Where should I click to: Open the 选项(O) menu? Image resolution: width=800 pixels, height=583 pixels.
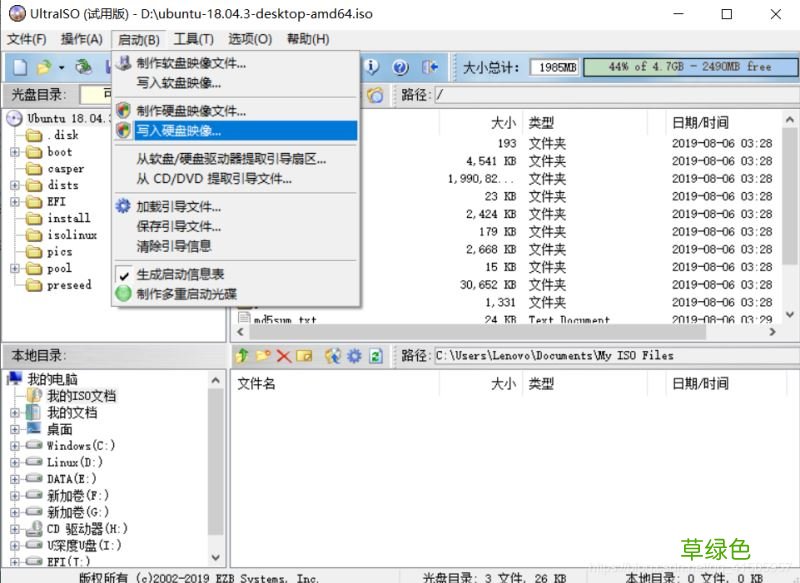point(250,40)
